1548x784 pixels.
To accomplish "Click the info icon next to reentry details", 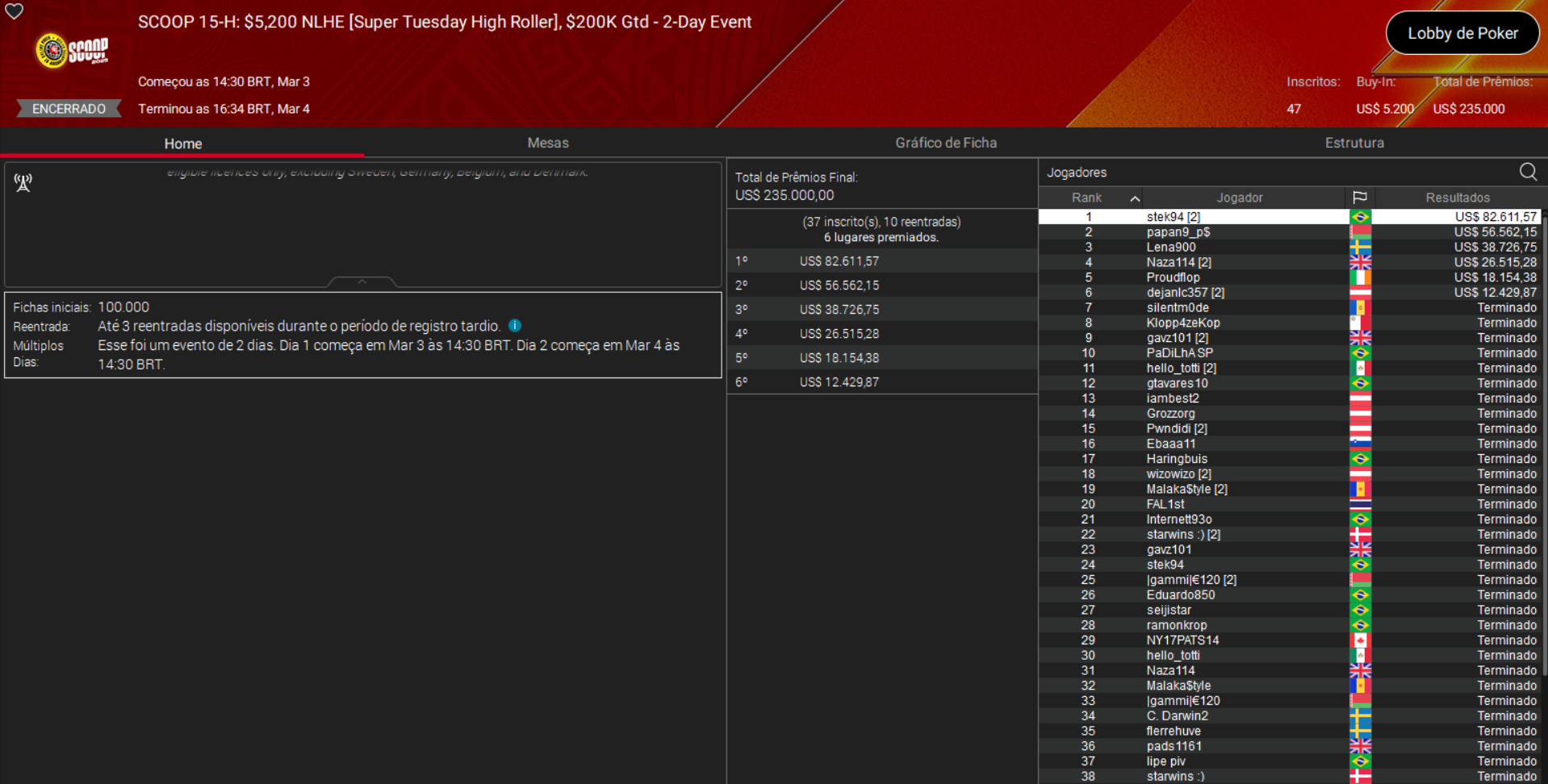I will point(515,325).
